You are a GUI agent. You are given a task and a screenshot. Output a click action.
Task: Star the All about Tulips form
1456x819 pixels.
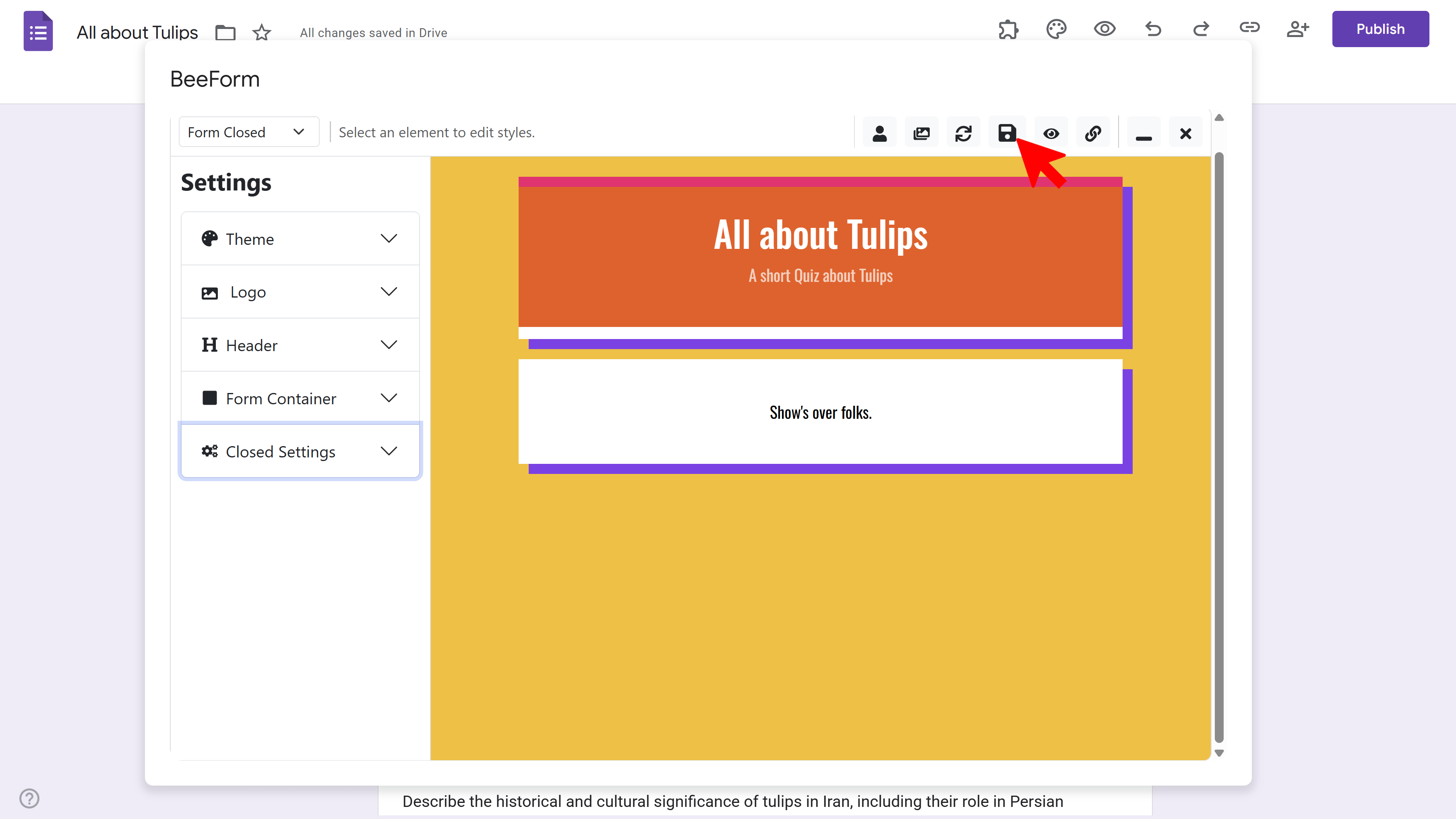pyautogui.click(x=261, y=32)
